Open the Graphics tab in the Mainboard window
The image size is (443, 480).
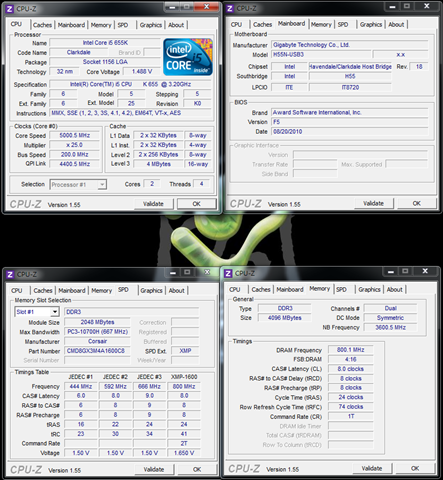tap(371, 24)
